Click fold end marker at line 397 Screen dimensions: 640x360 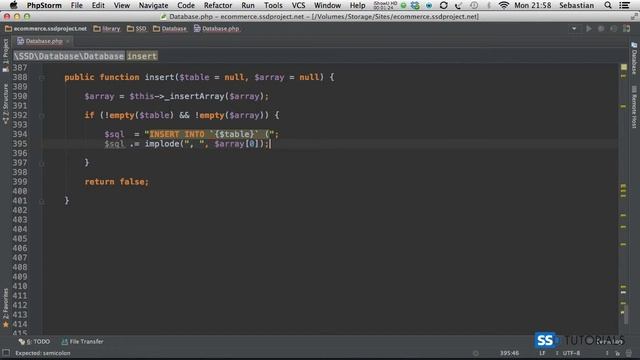[42, 163]
